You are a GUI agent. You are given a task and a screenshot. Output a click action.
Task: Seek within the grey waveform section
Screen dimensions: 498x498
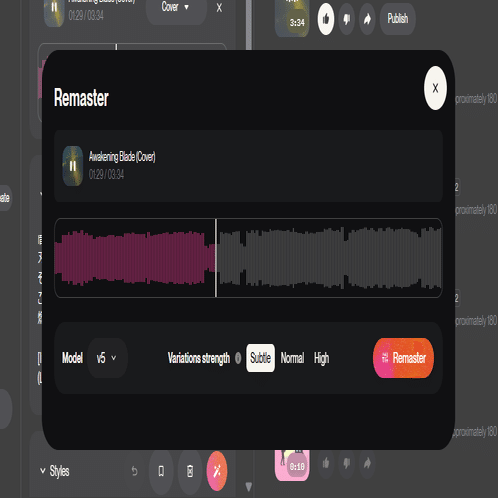click(x=329, y=258)
